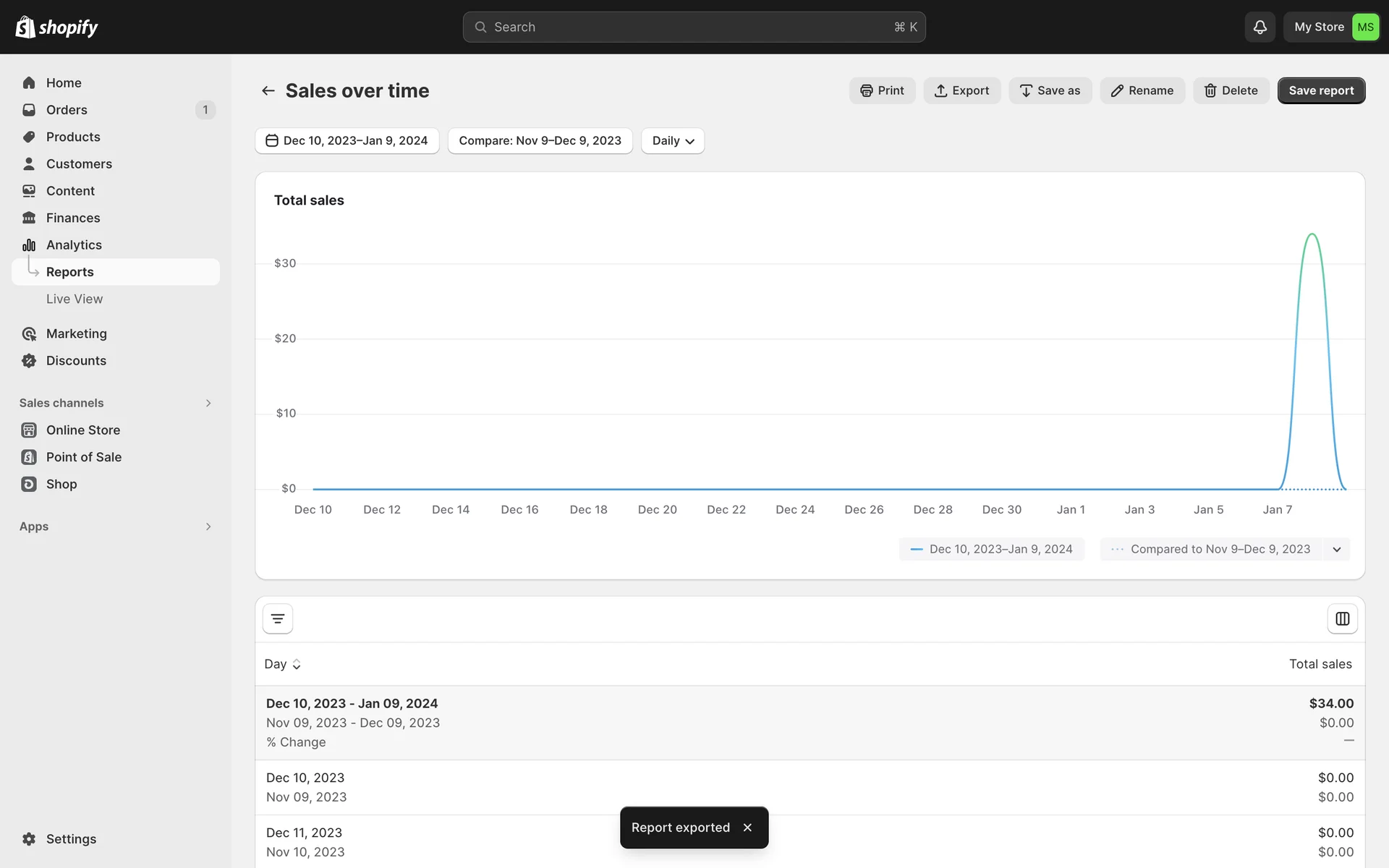Toggle the Compared to Nov 9–Dec 9 legend series

[x=1212, y=550]
